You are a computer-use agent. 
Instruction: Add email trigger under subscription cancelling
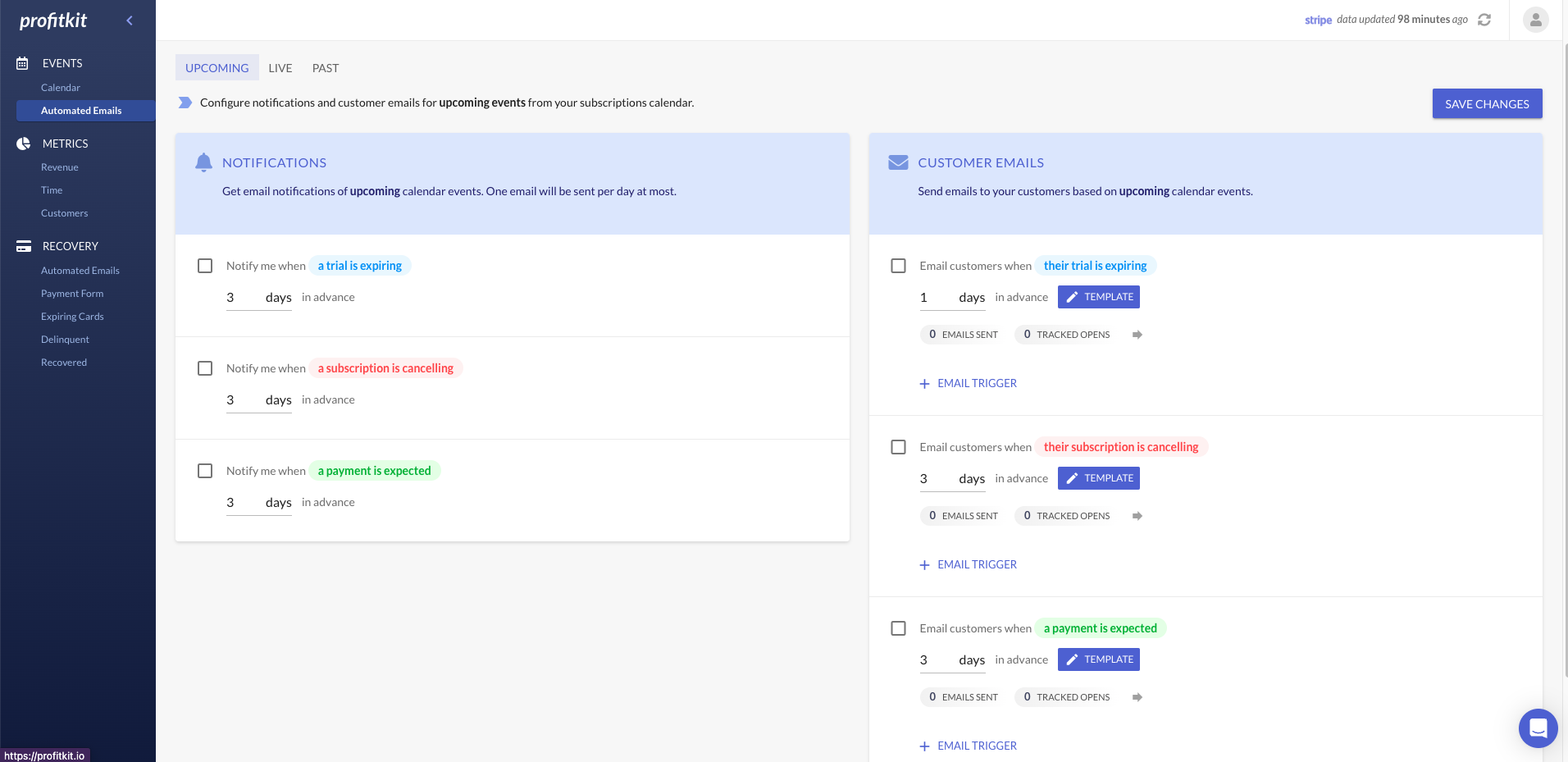969,564
